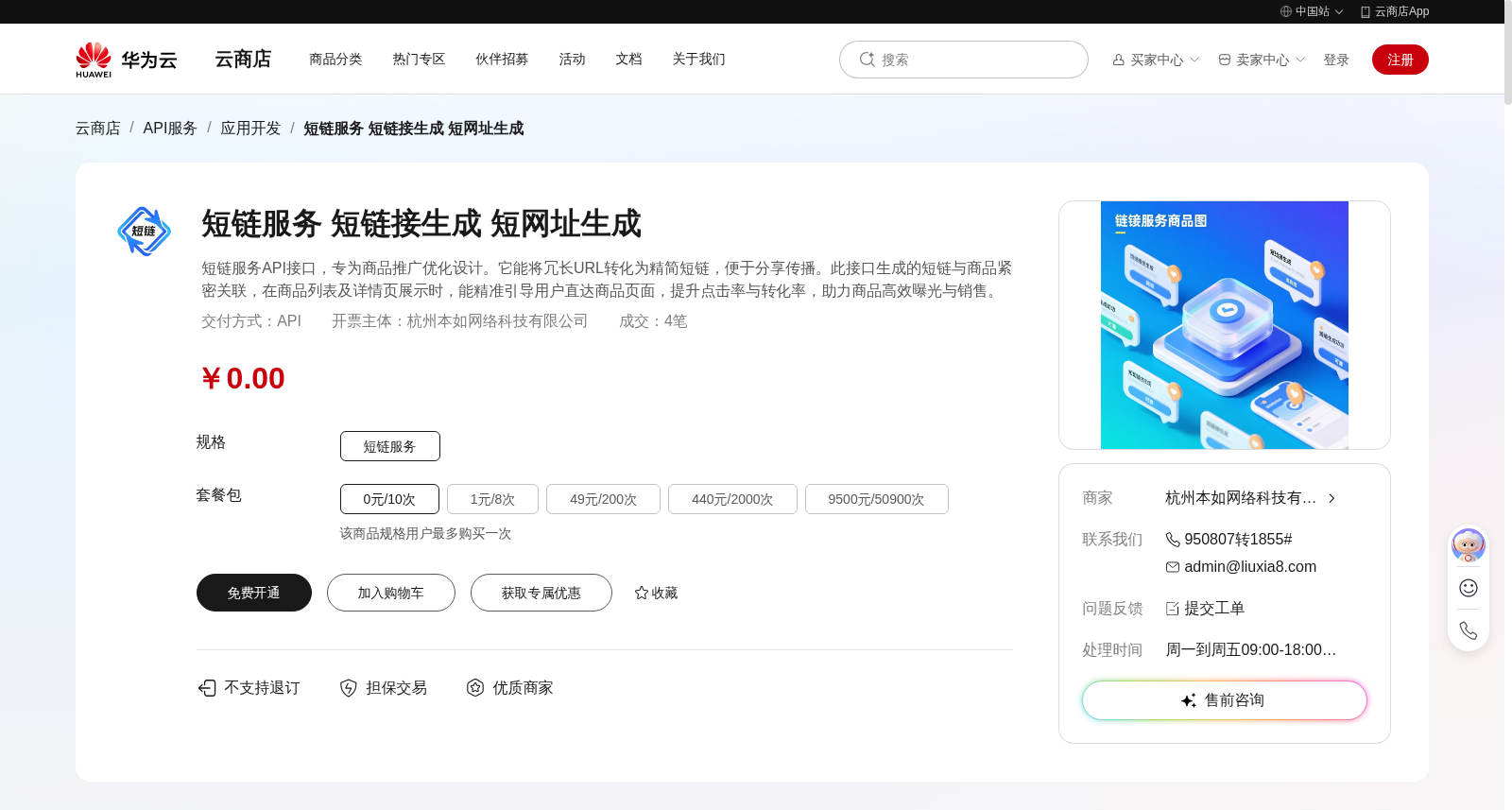
Task: Expand the 卖家中心 dropdown arrow
Action: click(x=1300, y=60)
